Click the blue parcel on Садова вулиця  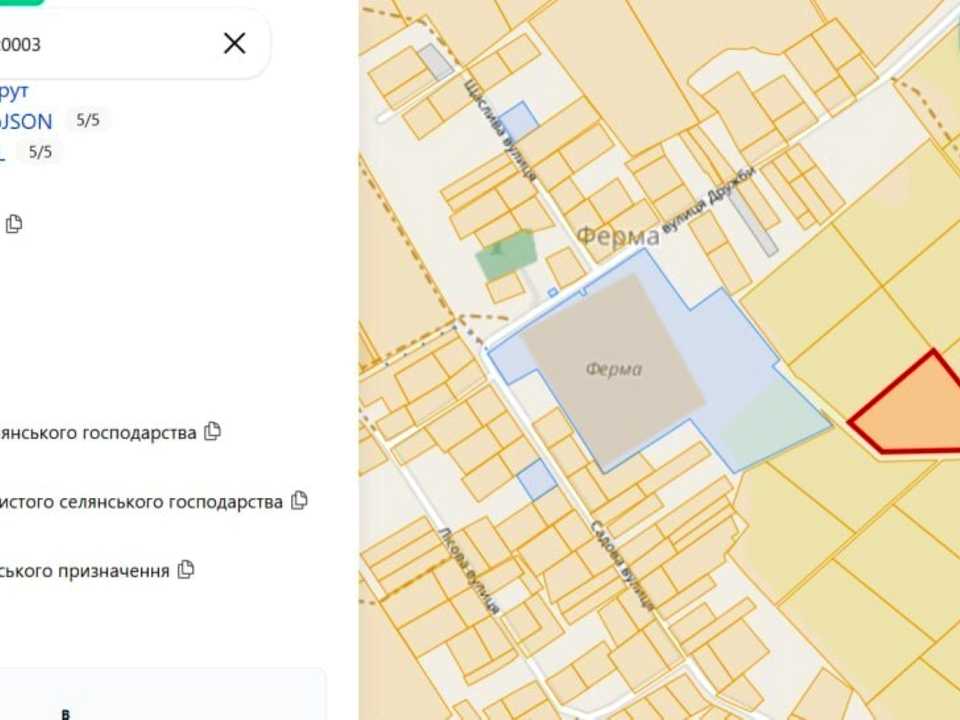pyautogui.click(x=537, y=479)
